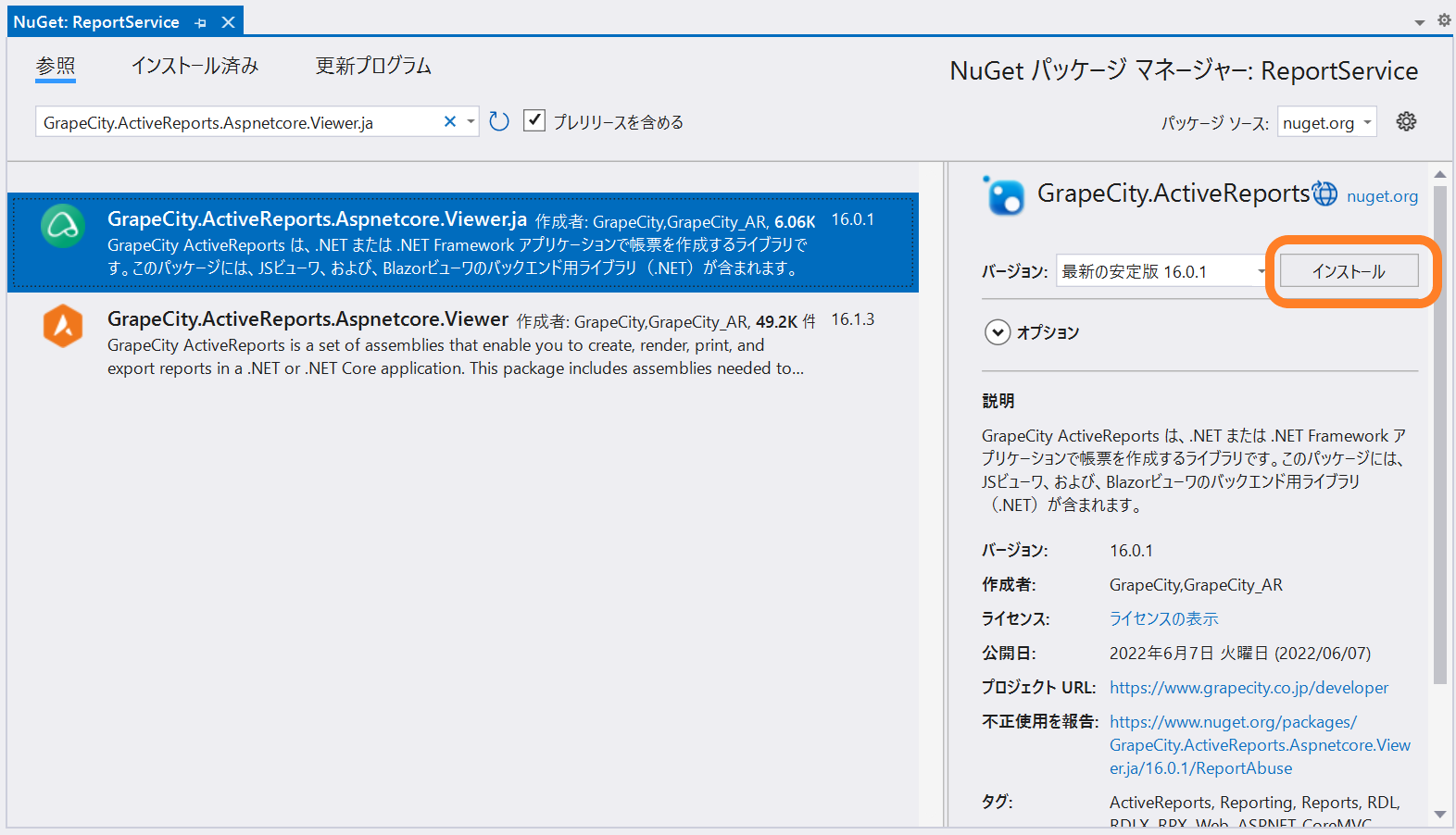Select the GrapeCity.ActiveReports.Aspnetcore.Viewer.ja package title
This screenshot has height=835, width=1456.
317,219
